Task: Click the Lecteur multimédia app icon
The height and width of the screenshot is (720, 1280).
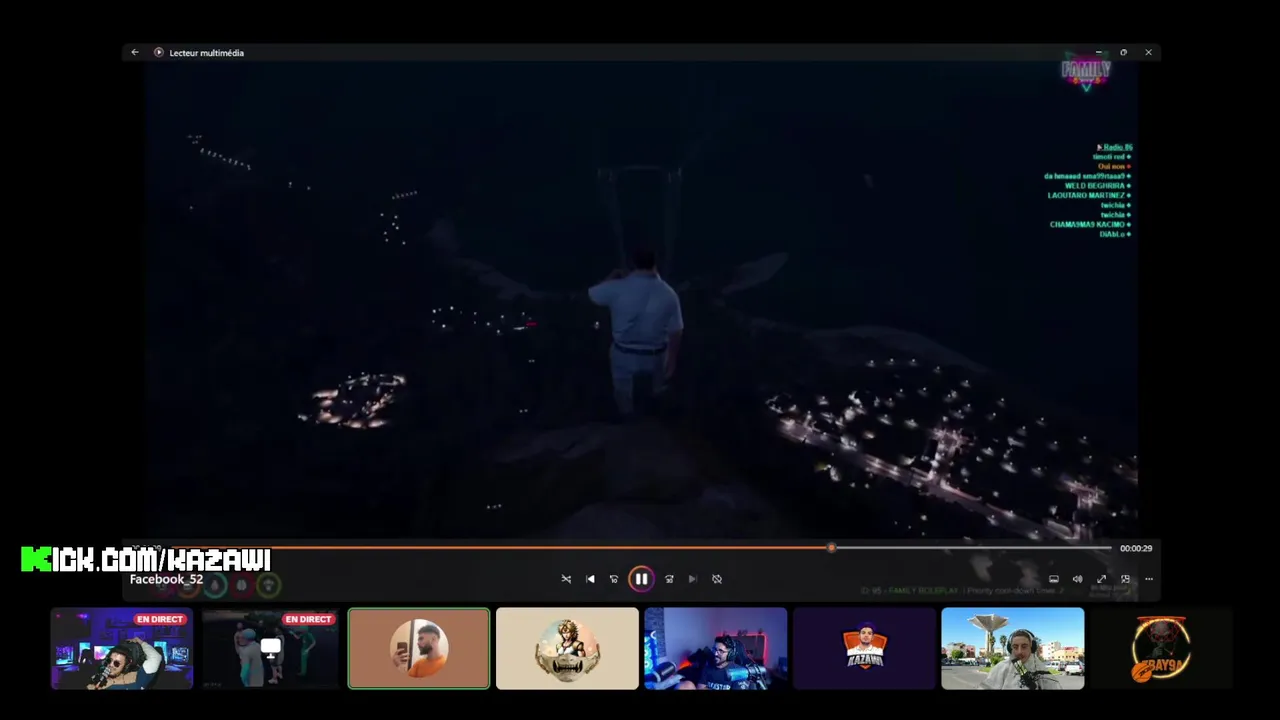Action: click(x=158, y=52)
